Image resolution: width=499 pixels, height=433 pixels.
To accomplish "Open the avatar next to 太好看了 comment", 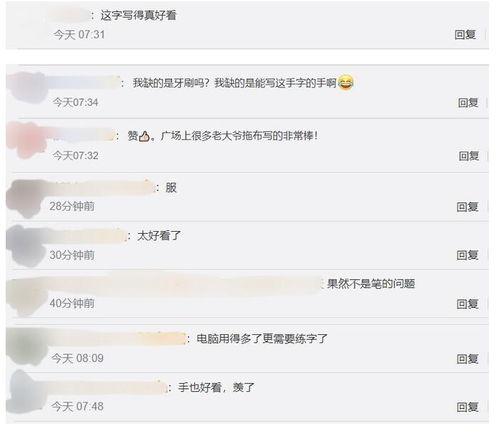I will click(26, 246).
